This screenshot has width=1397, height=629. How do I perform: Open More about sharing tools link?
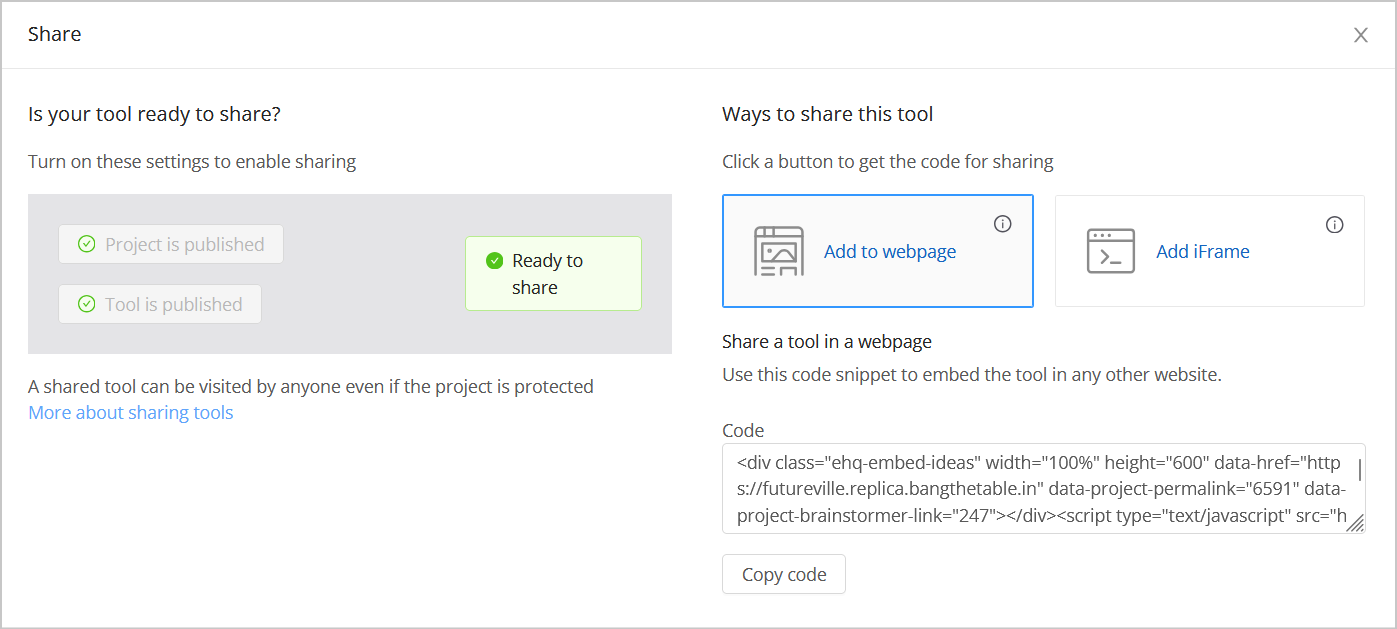tap(131, 412)
